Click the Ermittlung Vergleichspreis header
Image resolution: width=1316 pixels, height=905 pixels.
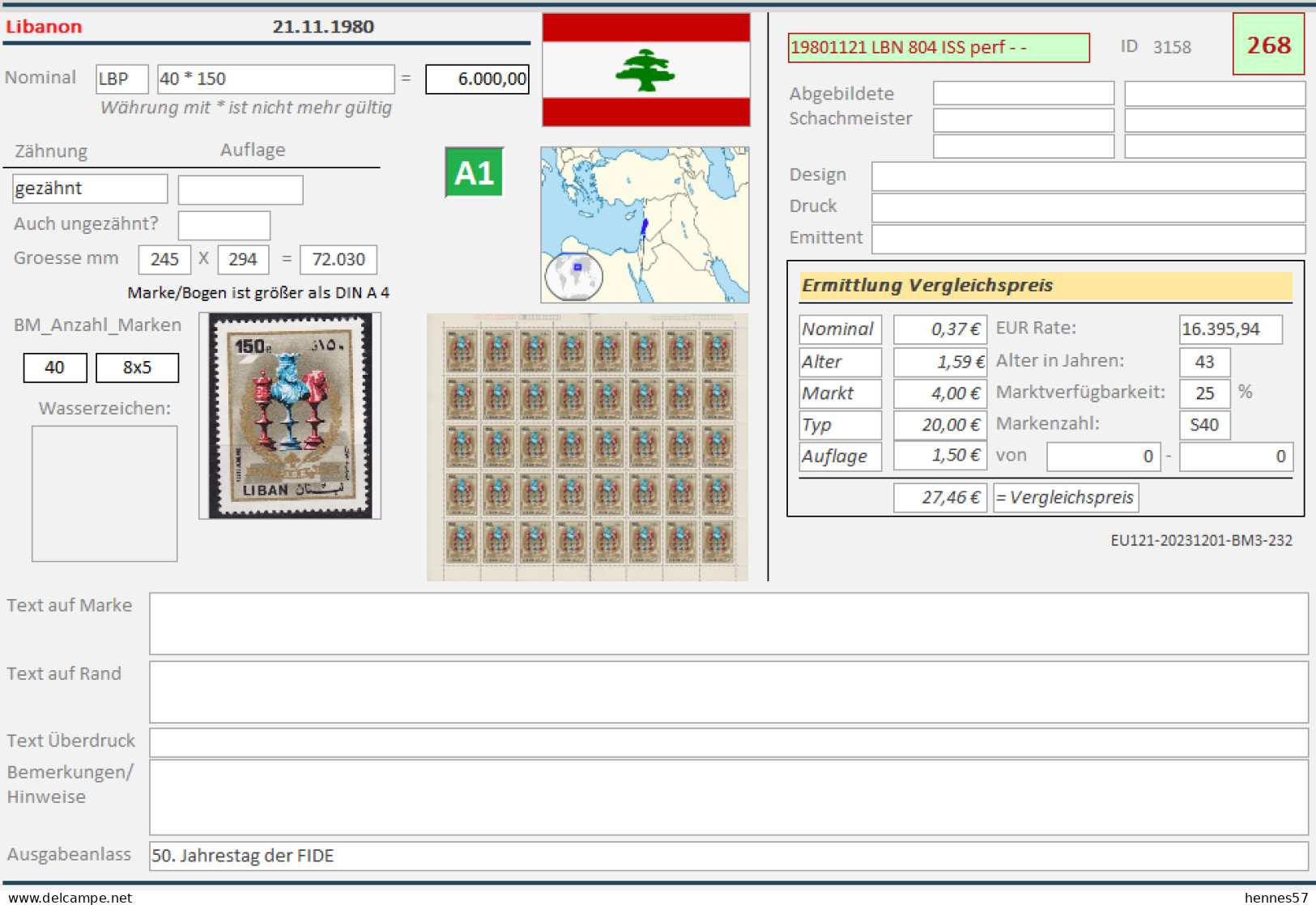click(x=1046, y=286)
